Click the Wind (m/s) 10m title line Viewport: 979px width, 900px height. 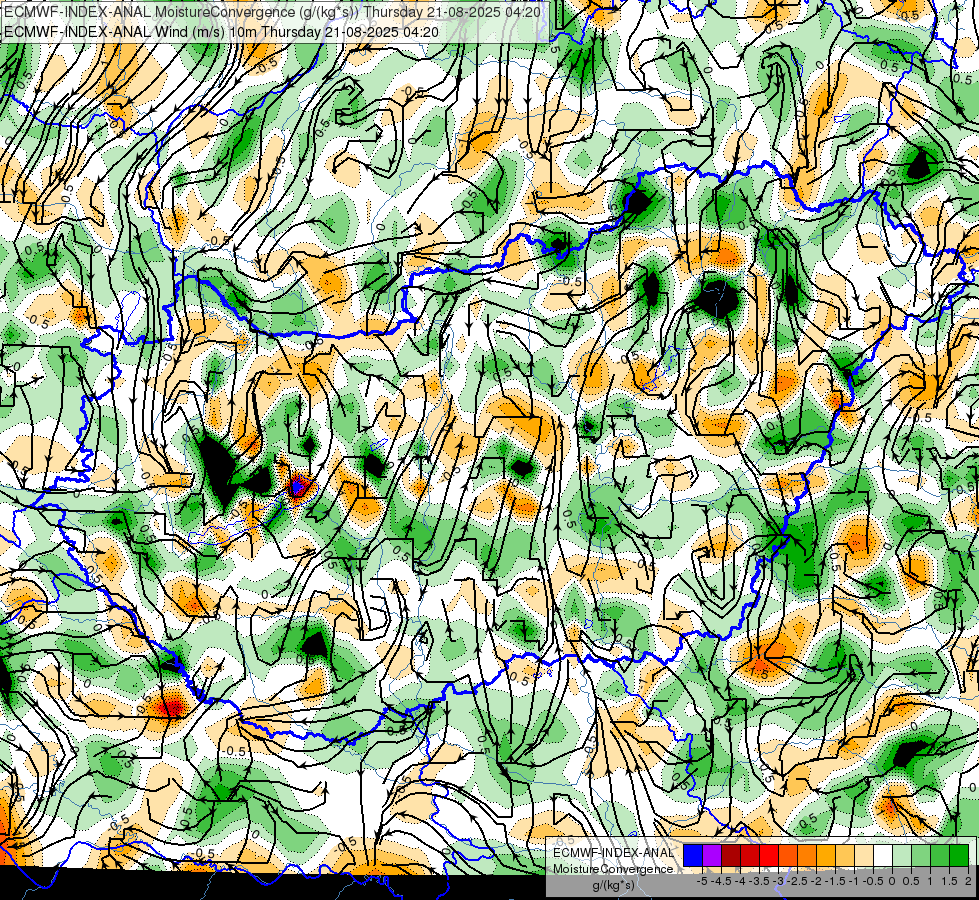point(221,32)
